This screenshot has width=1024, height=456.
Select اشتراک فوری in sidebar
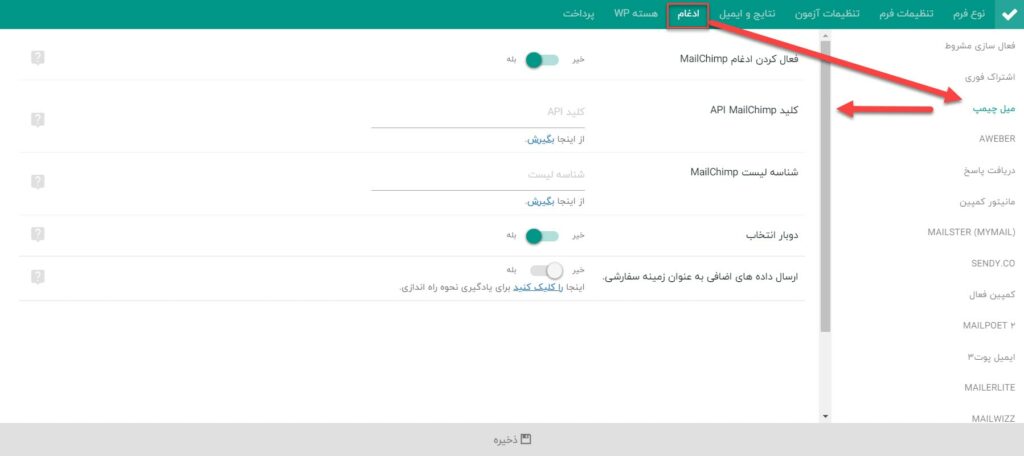[x=989, y=77]
